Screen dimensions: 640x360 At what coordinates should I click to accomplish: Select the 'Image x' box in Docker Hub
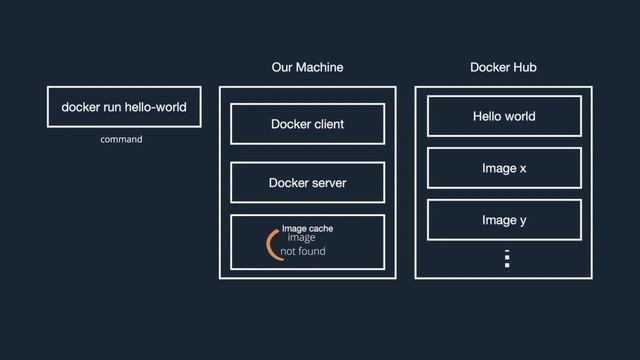coord(504,168)
